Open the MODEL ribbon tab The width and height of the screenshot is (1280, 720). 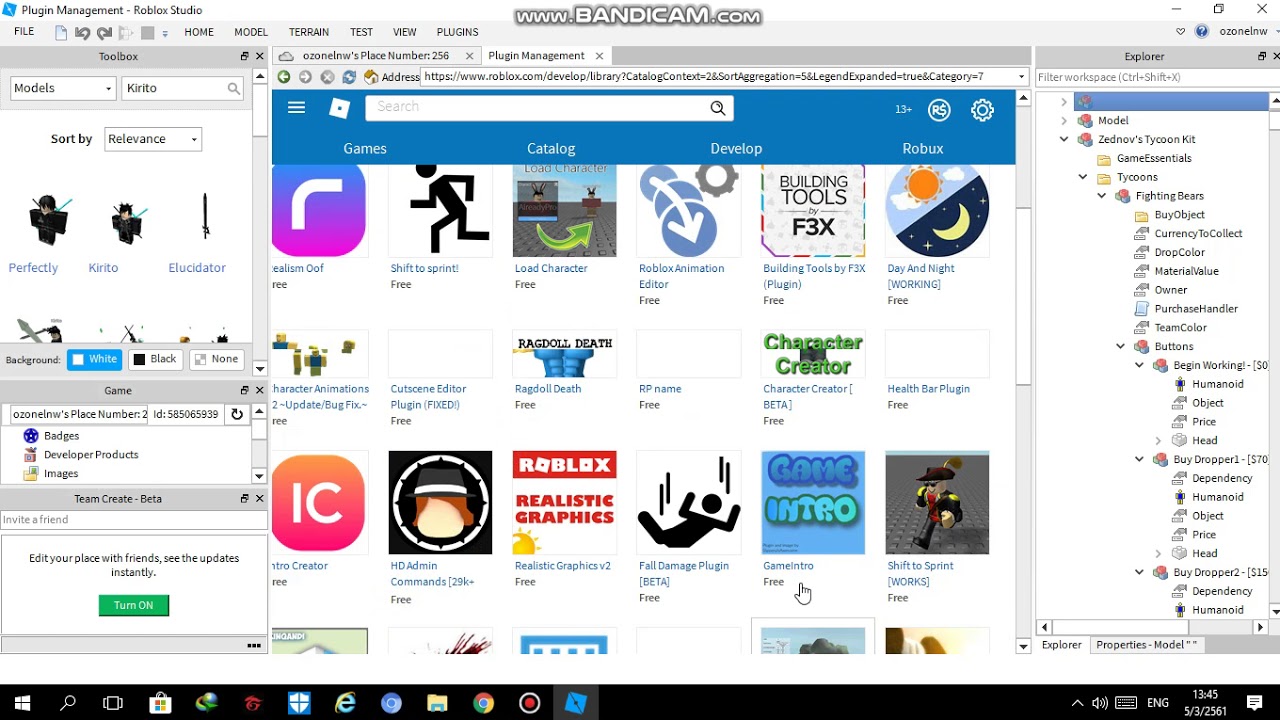click(x=251, y=32)
